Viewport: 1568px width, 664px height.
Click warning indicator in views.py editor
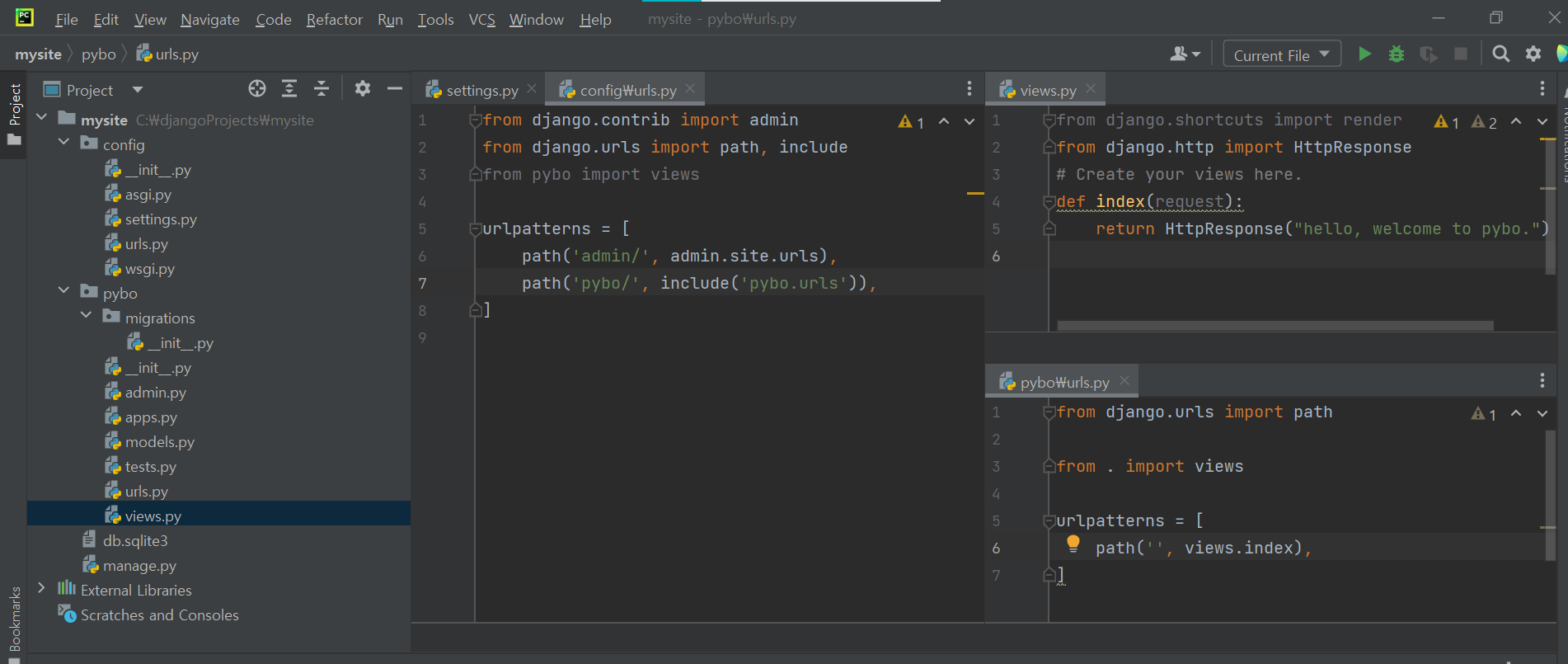click(x=1447, y=122)
